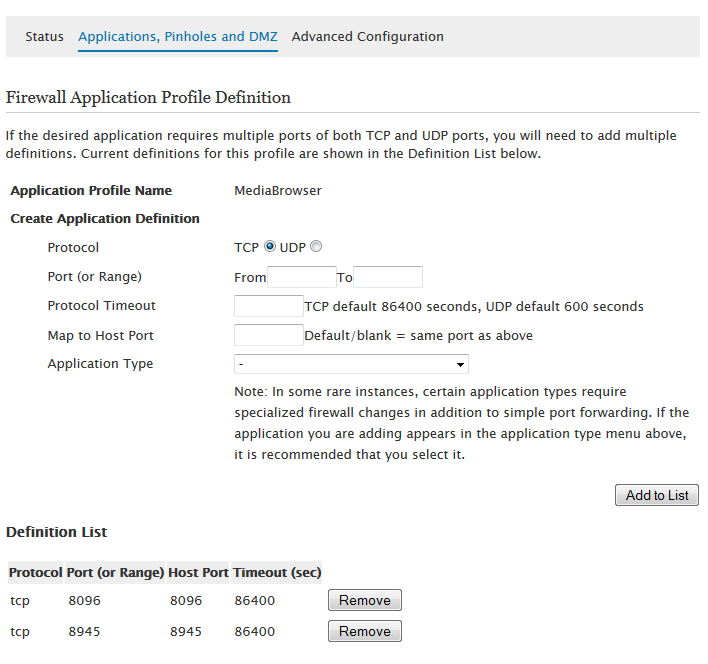Focus the port range From field
Image resolution: width=708 pixels, height=664 pixels.
(302, 277)
